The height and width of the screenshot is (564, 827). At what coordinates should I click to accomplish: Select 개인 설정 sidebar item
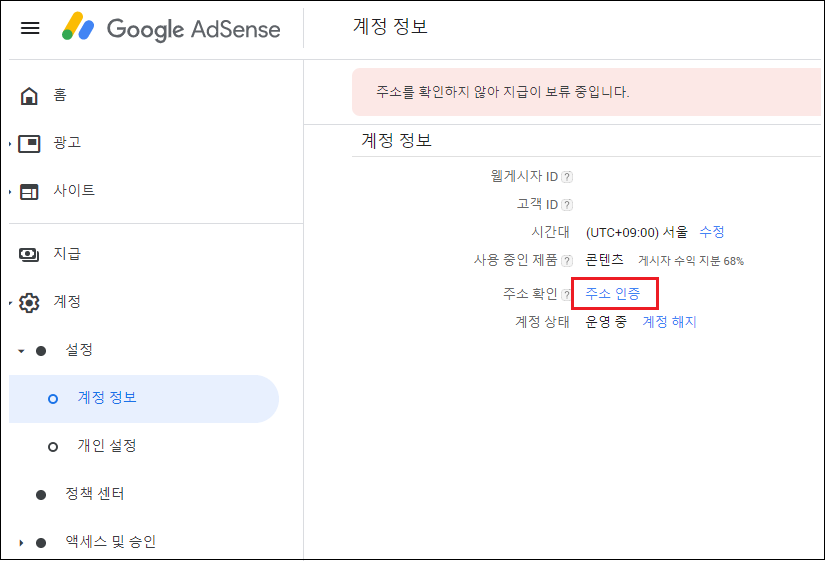[107, 446]
